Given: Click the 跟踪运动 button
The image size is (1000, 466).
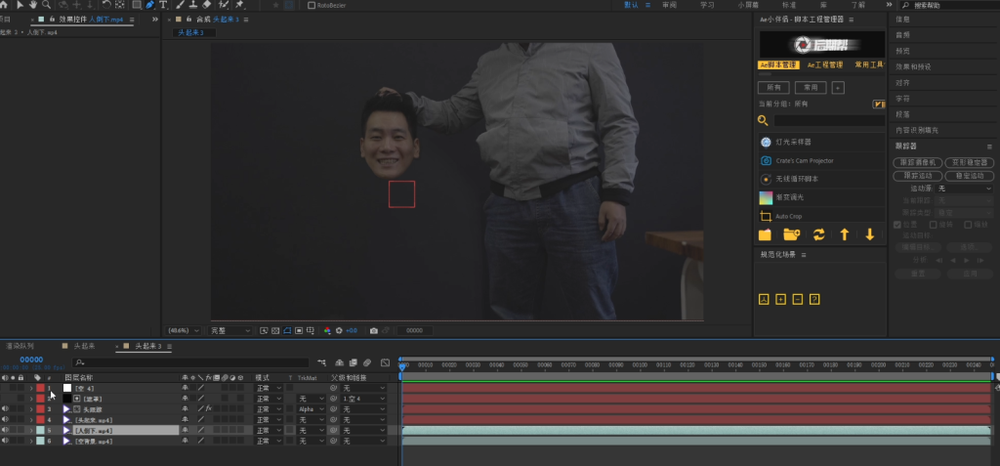Looking at the screenshot, I should tap(916, 176).
